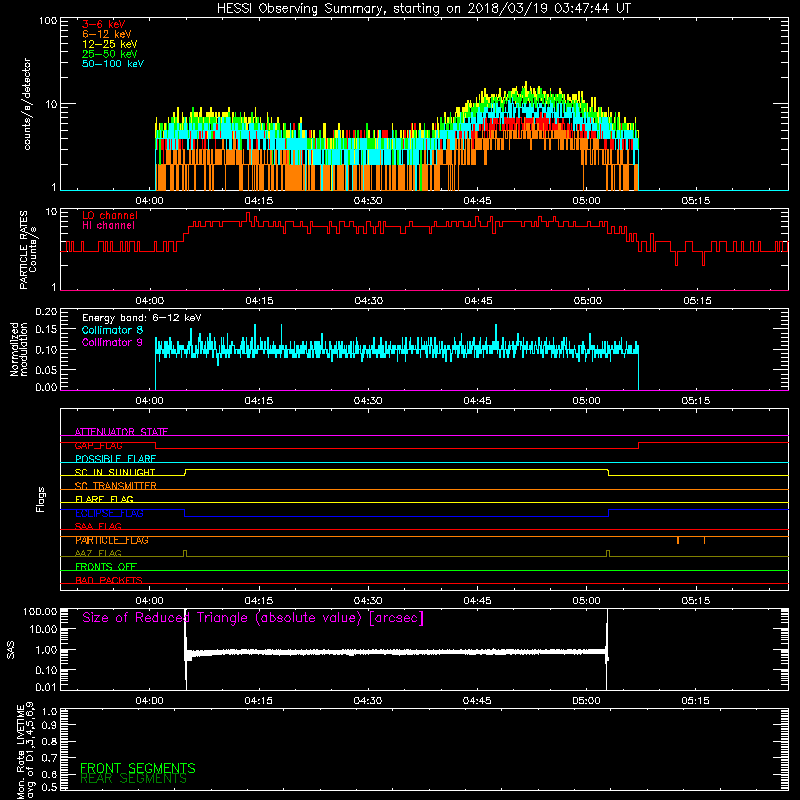Viewport: 800px width, 800px height.
Task: Click the 0.9 value on livetime axis
Action: [49, 725]
